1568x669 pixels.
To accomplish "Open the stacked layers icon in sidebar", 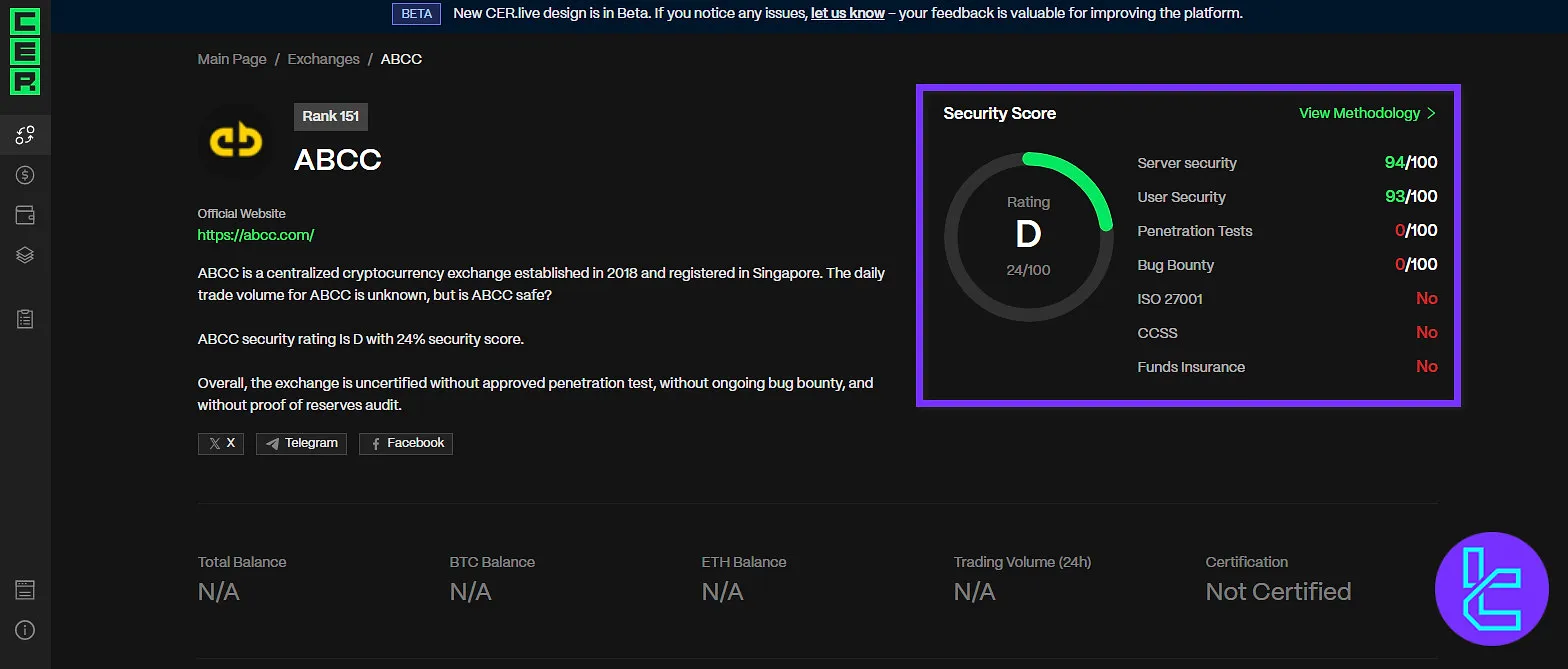I will click(25, 255).
